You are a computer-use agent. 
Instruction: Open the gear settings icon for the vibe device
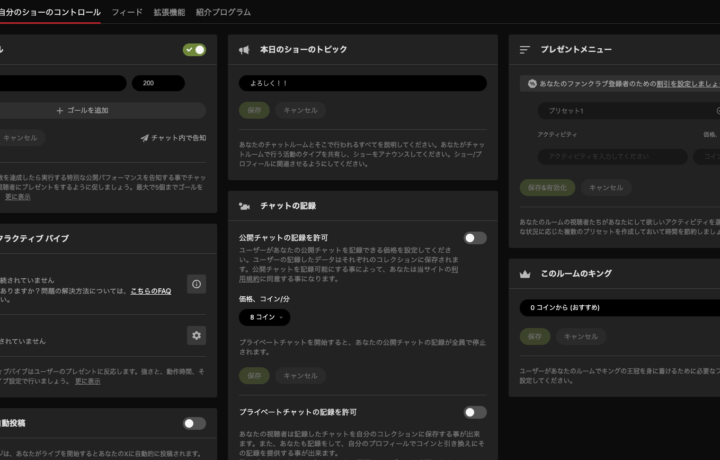197,335
